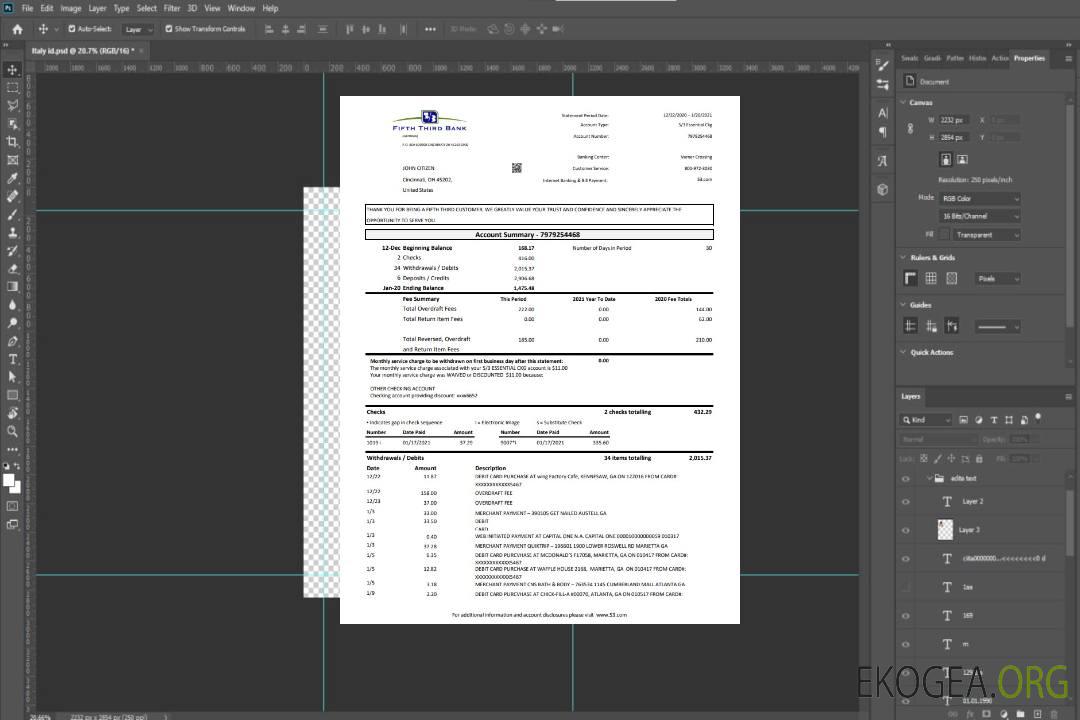Select the Horizontal Type tool
The width and height of the screenshot is (1080, 720).
12,359
